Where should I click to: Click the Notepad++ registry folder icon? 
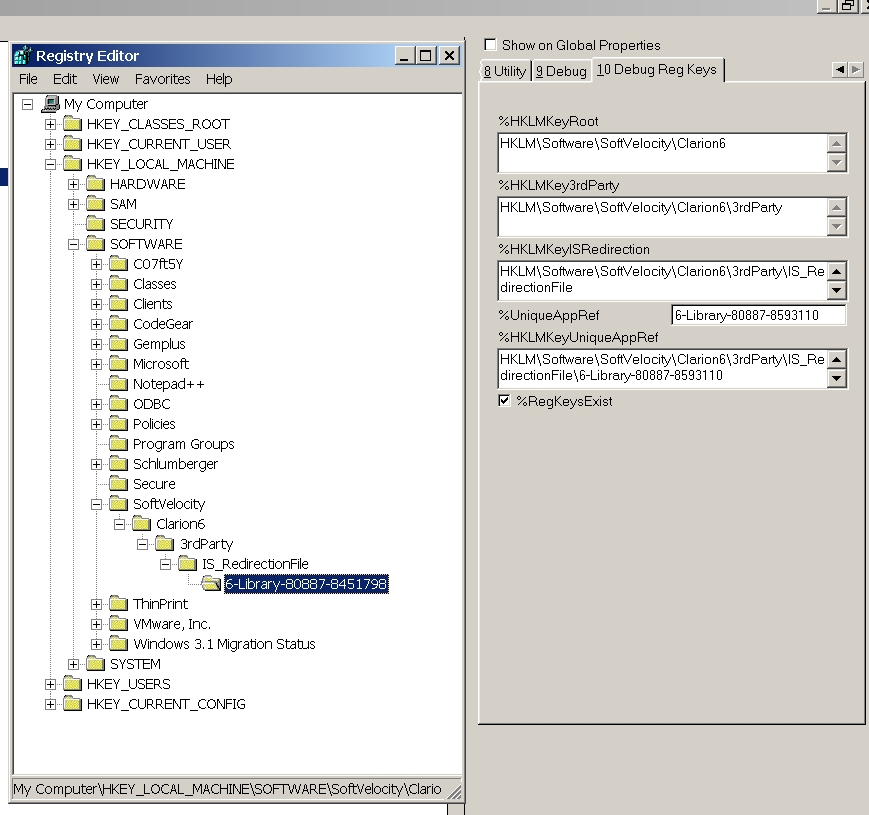pyautogui.click(x=118, y=384)
